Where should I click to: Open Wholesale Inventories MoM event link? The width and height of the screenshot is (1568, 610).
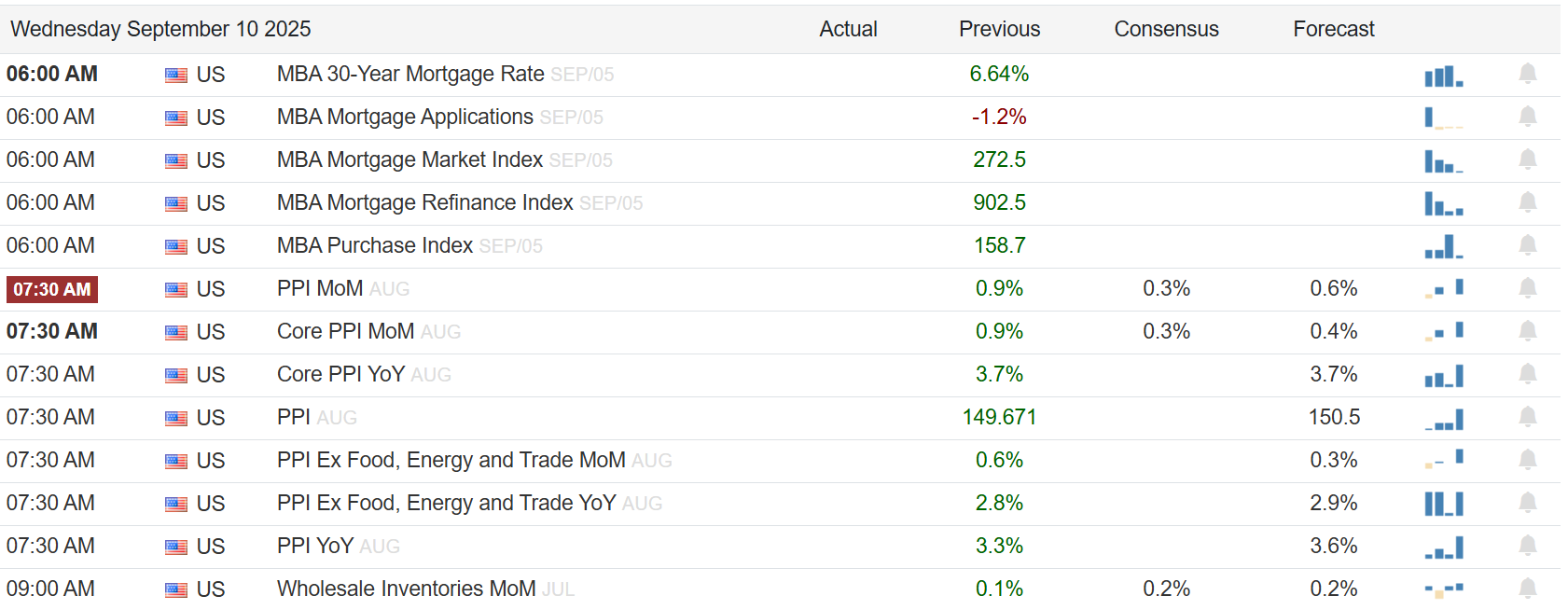[406, 589]
